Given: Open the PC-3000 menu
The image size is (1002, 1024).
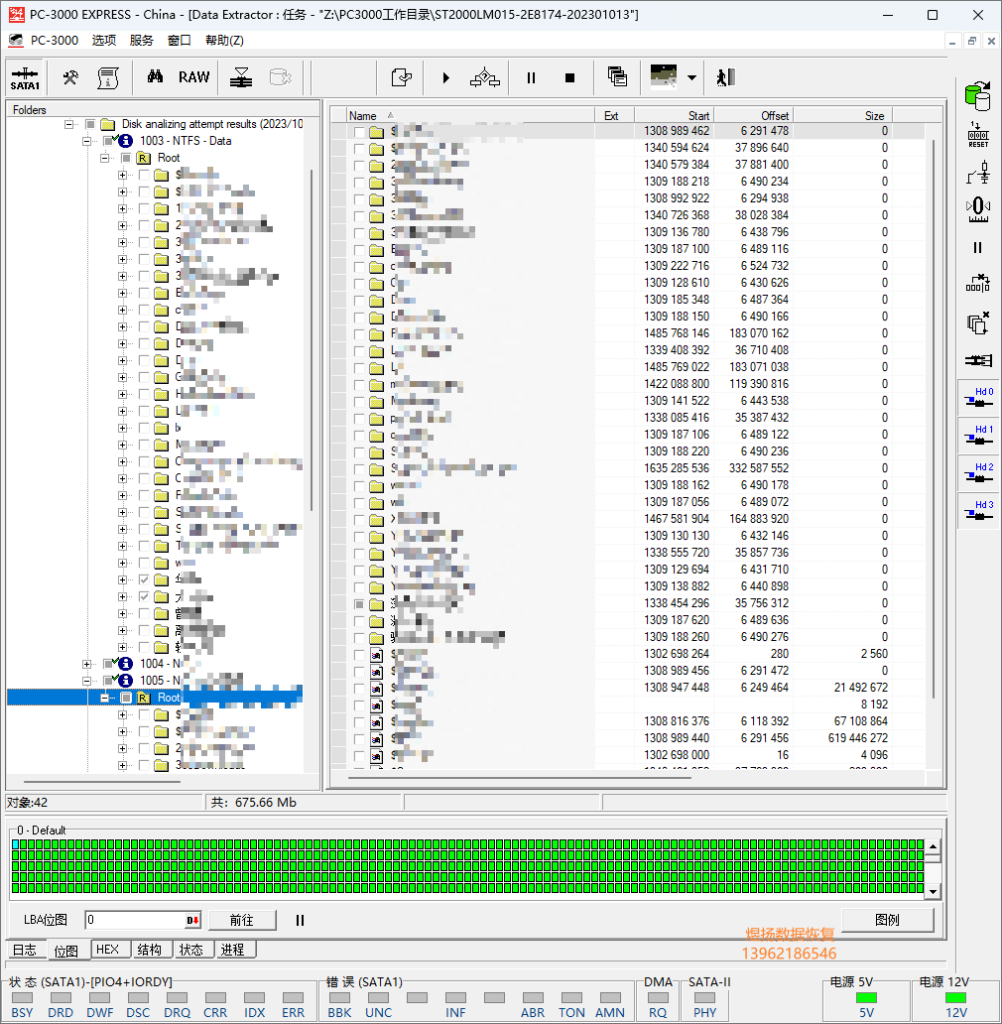Looking at the screenshot, I should tap(54, 40).
